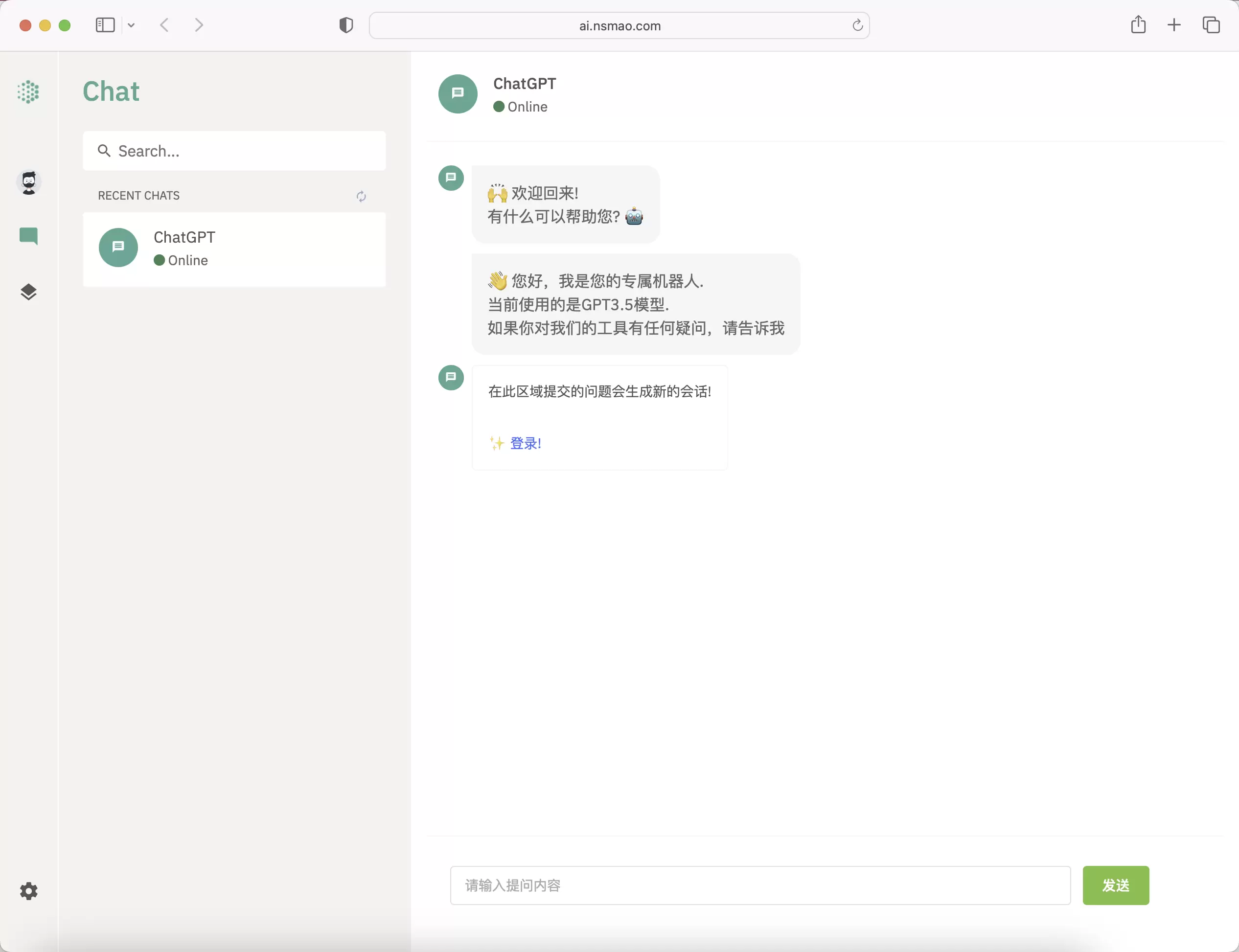Open settings gear in sidebar
The height and width of the screenshot is (952, 1239).
pos(28,891)
